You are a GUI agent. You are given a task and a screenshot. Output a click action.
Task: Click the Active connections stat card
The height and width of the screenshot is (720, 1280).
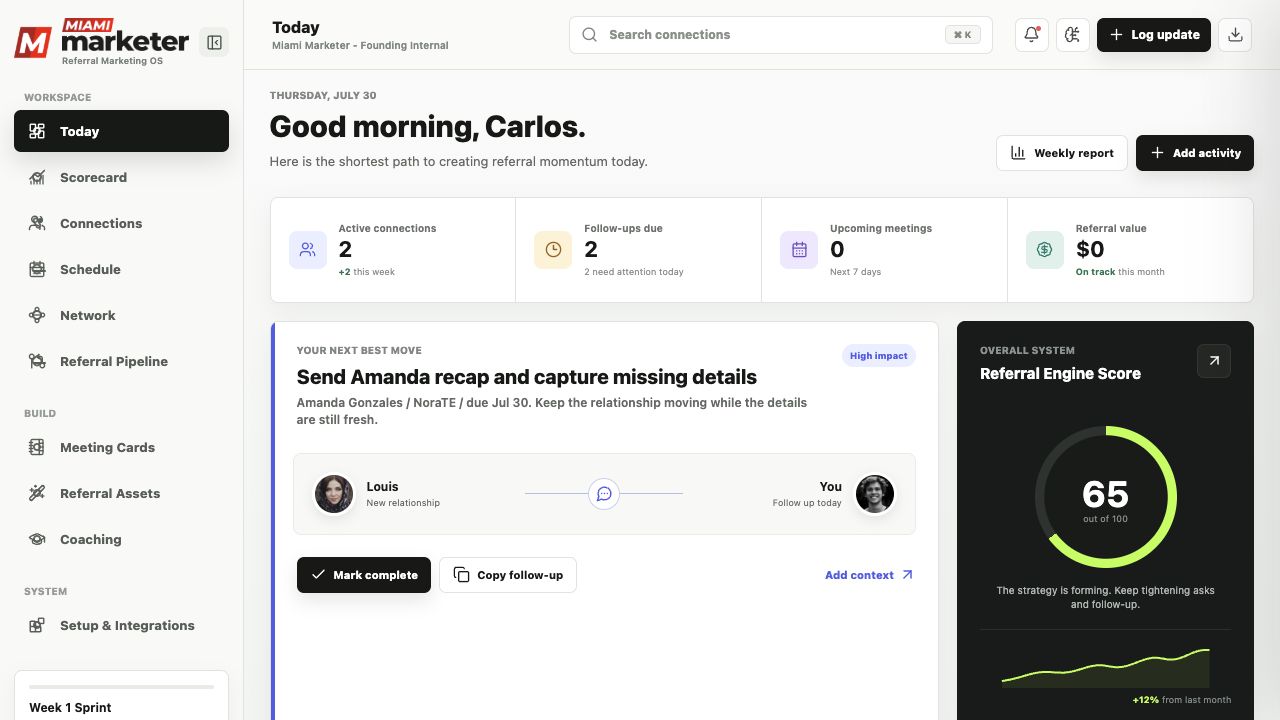[393, 250]
